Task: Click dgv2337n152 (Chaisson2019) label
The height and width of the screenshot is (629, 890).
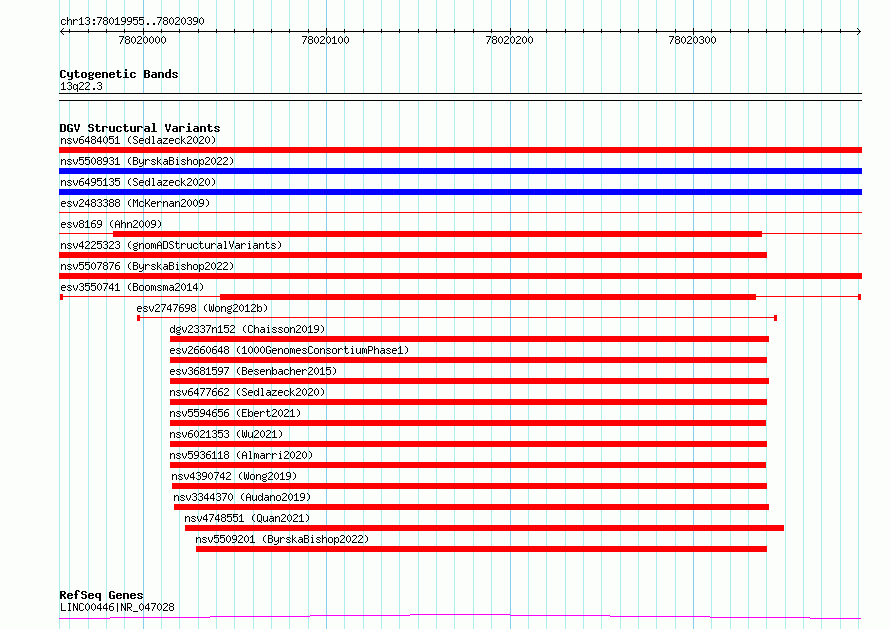Action: tap(247, 329)
